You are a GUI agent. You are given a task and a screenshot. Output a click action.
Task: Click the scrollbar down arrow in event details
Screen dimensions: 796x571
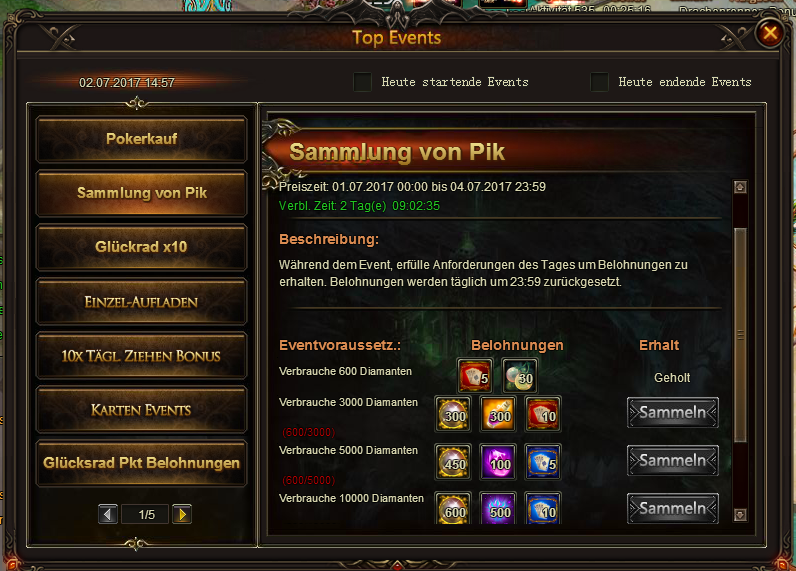pos(740,515)
